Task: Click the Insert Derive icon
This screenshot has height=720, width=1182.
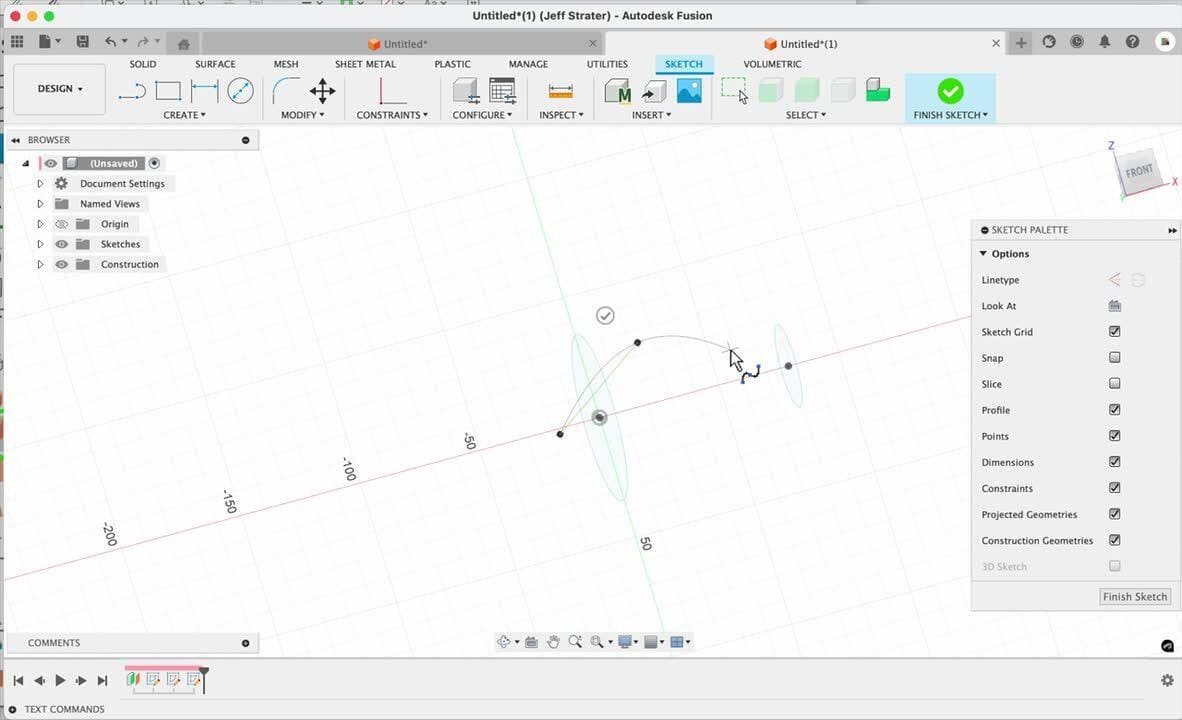Action: pyautogui.click(x=654, y=91)
